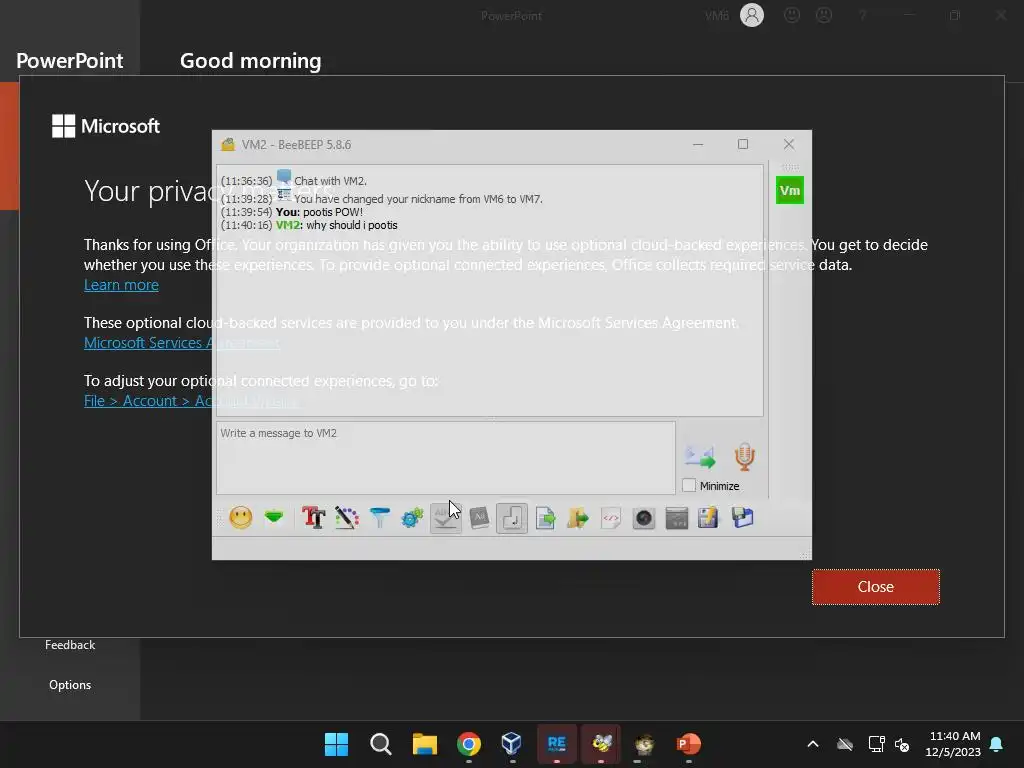
Task: Open PowerPoint help question mark
Action: (863, 15)
